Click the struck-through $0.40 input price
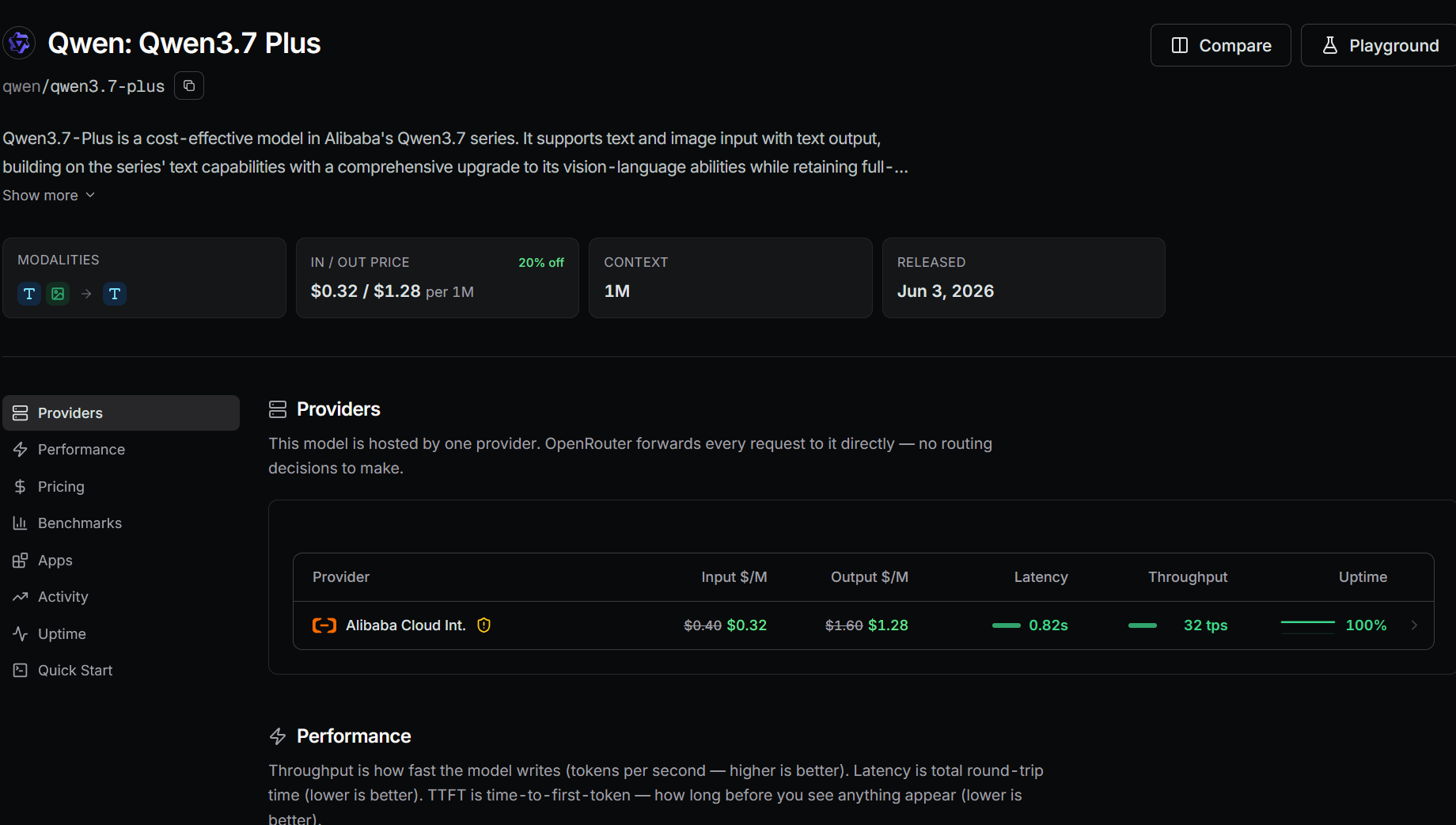1456x825 pixels. 703,625
